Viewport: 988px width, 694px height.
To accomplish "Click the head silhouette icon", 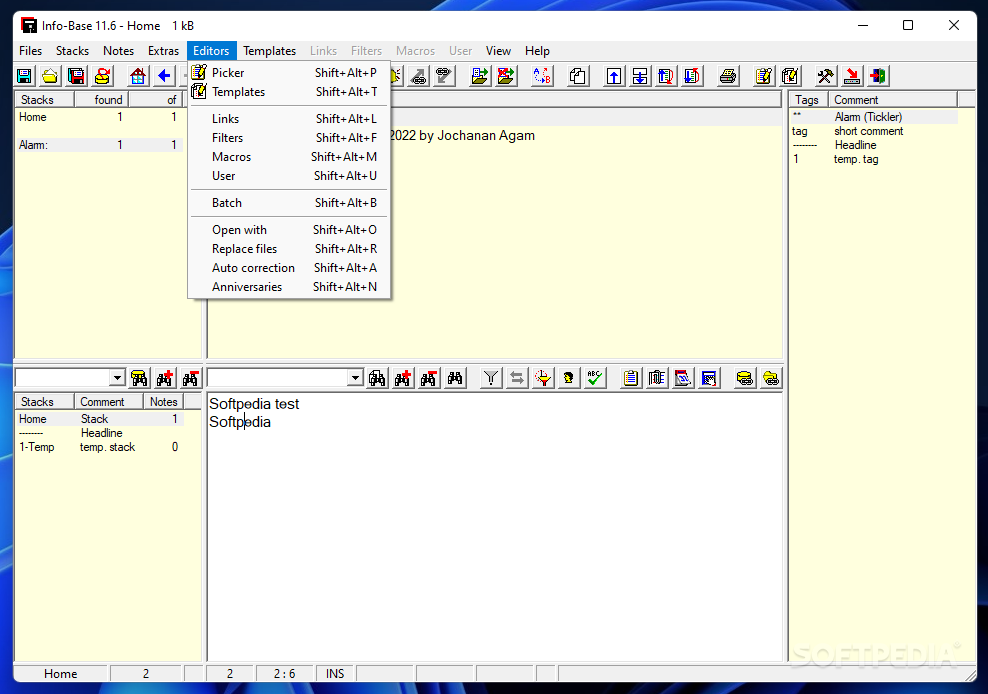I will point(568,378).
